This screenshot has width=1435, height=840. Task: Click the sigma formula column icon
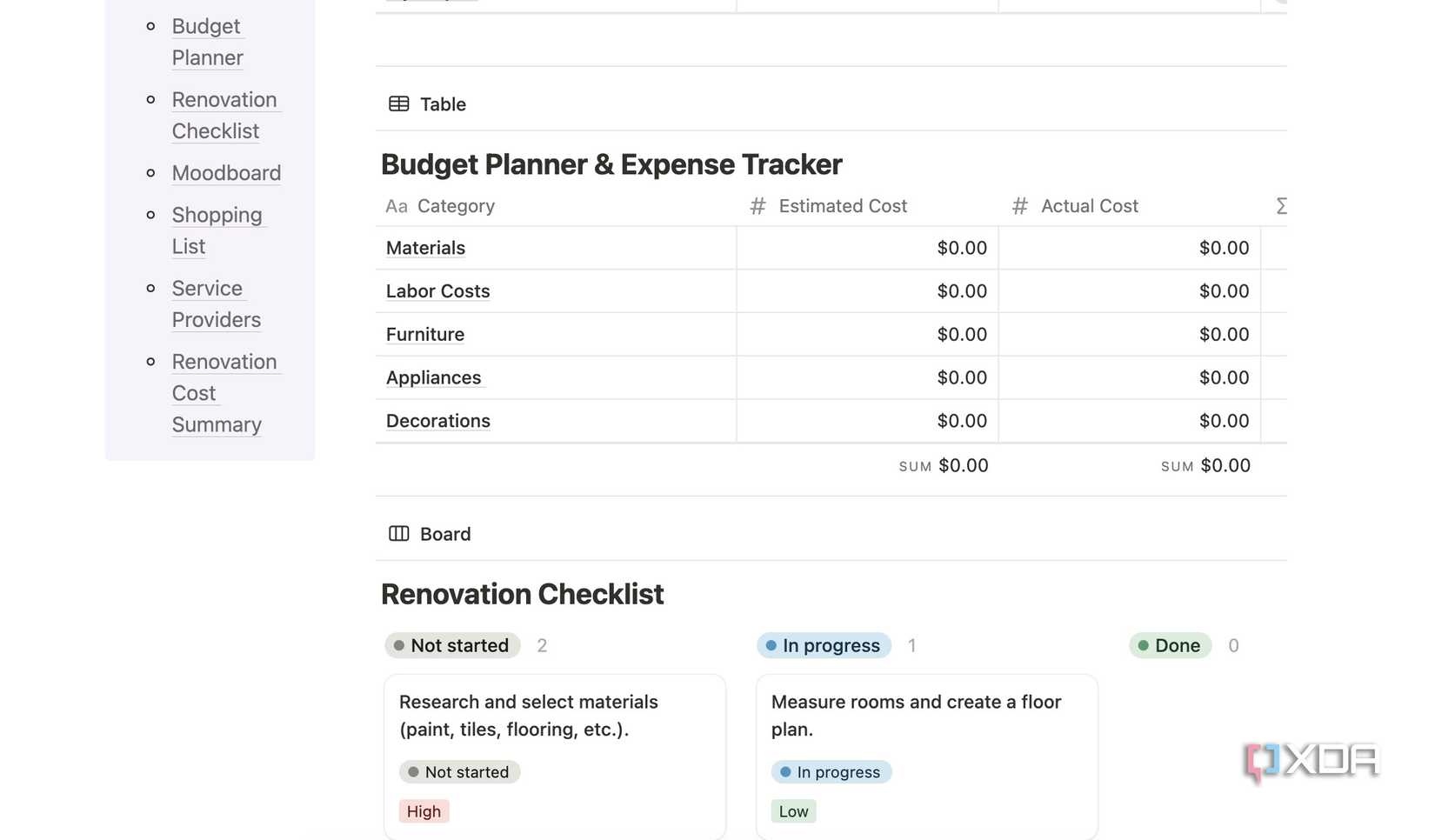click(x=1281, y=206)
